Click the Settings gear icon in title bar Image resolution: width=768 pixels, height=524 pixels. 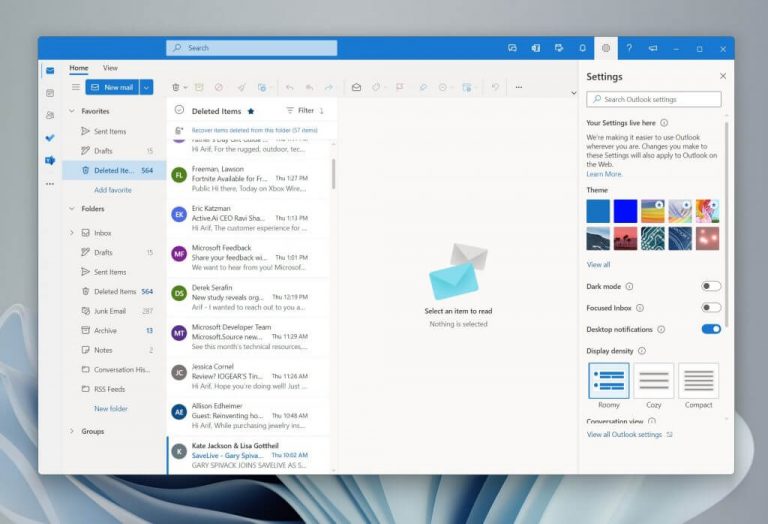click(x=606, y=48)
